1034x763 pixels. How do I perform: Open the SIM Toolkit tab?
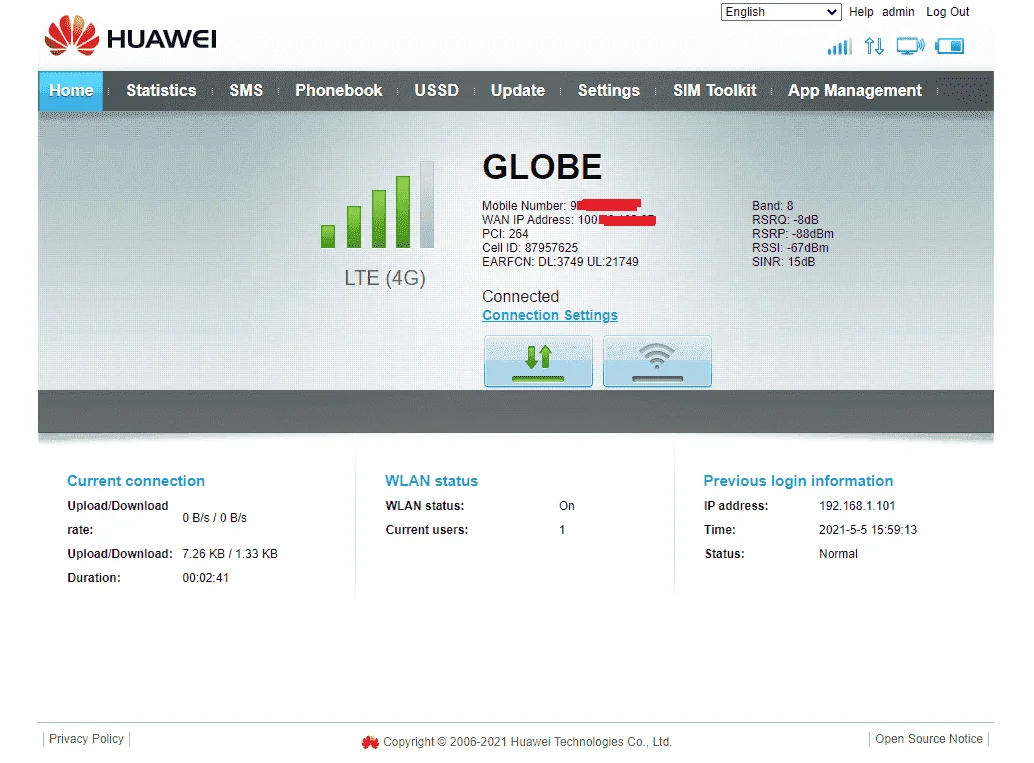(x=714, y=90)
